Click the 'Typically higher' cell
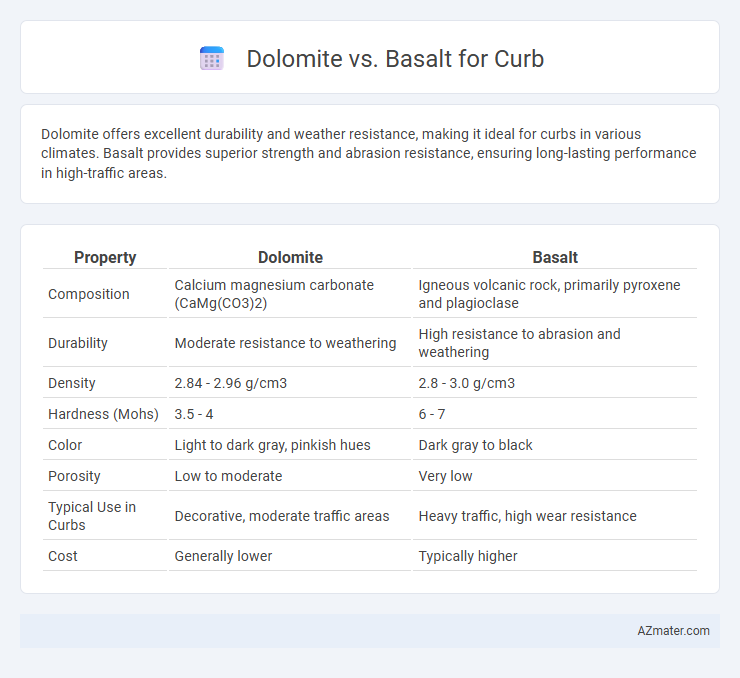740x678 pixels. (x=468, y=556)
